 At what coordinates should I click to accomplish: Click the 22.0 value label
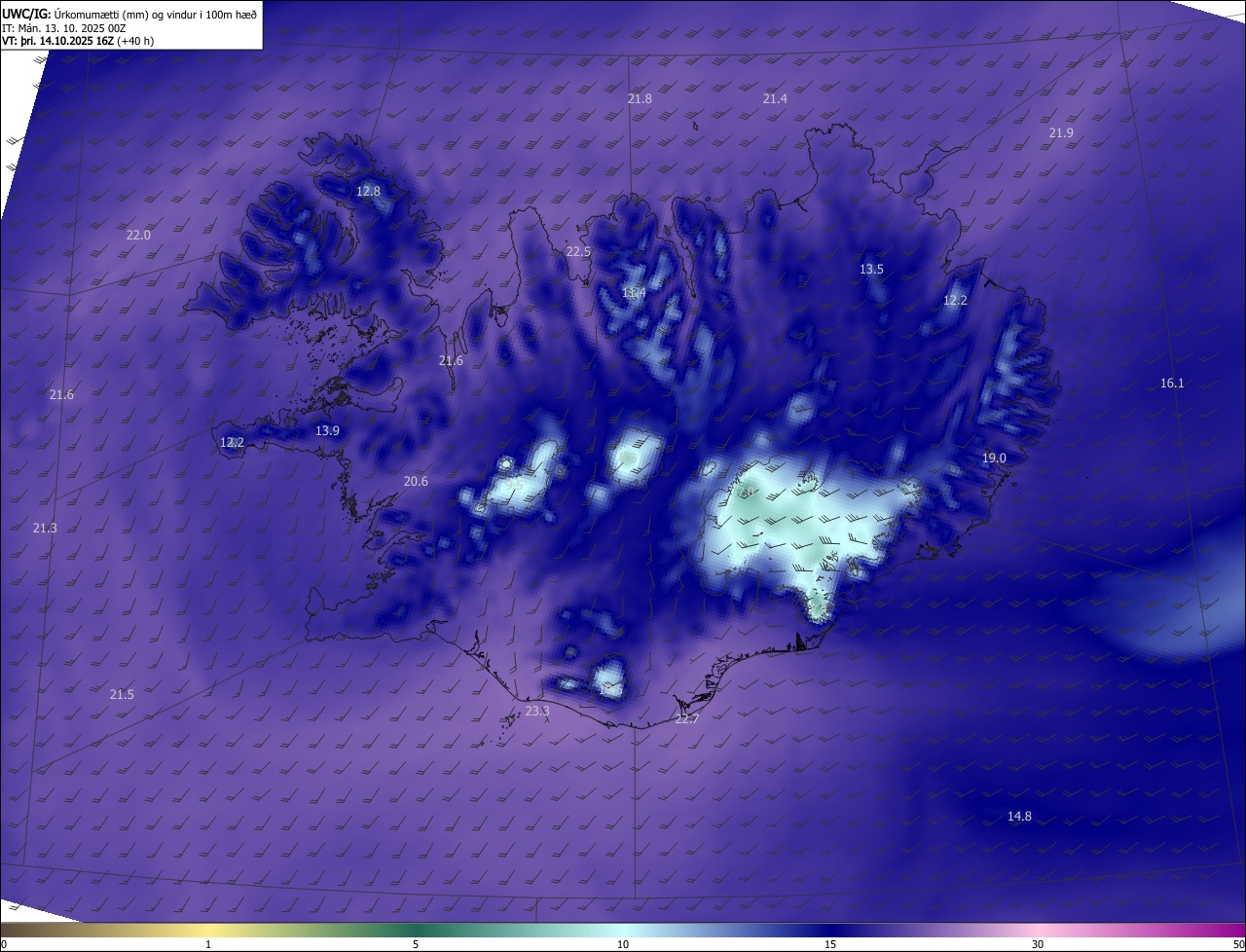point(138,235)
